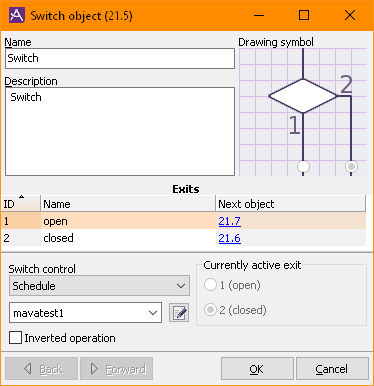
Task: Sort exits by the ID column header
Action: (21, 204)
